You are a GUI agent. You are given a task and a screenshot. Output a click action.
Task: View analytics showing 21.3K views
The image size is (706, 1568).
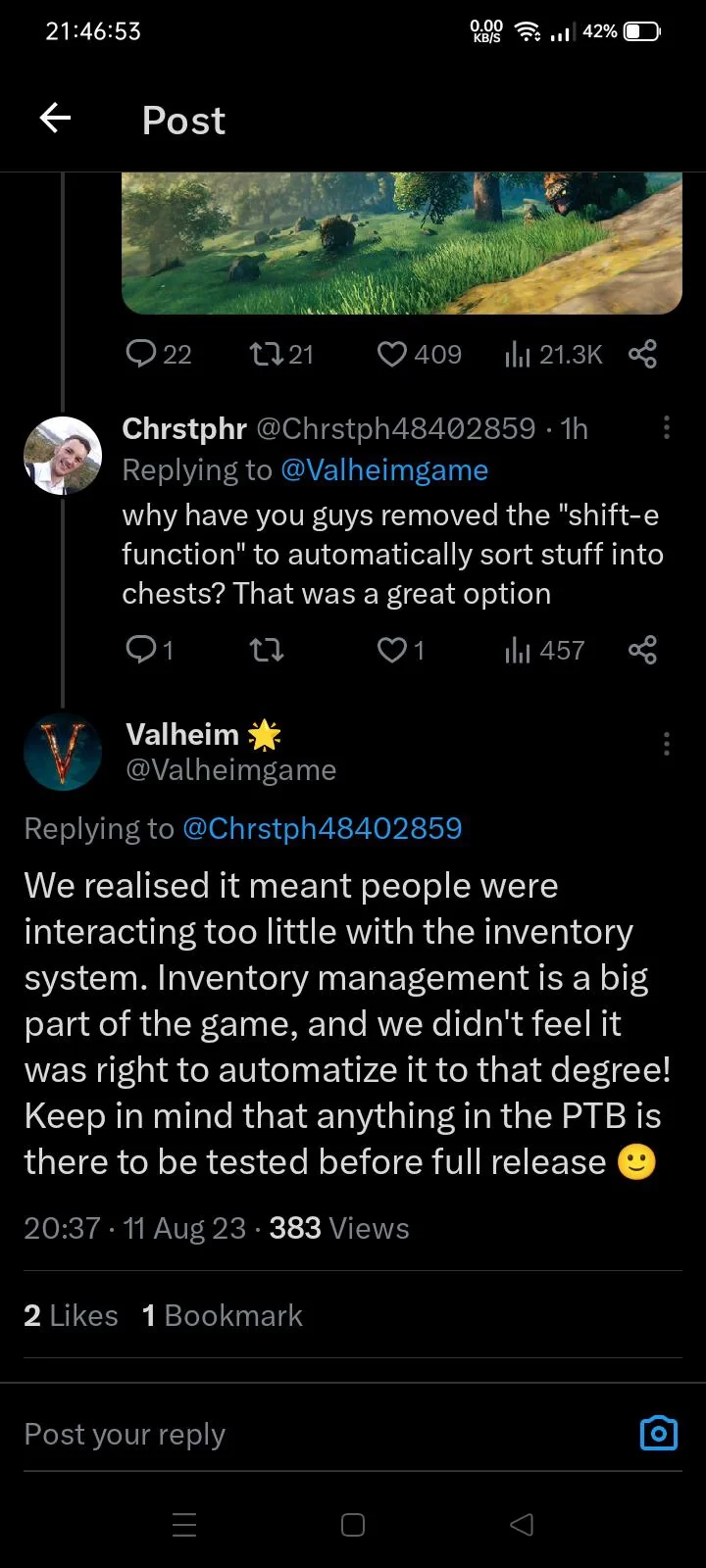coord(553,354)
